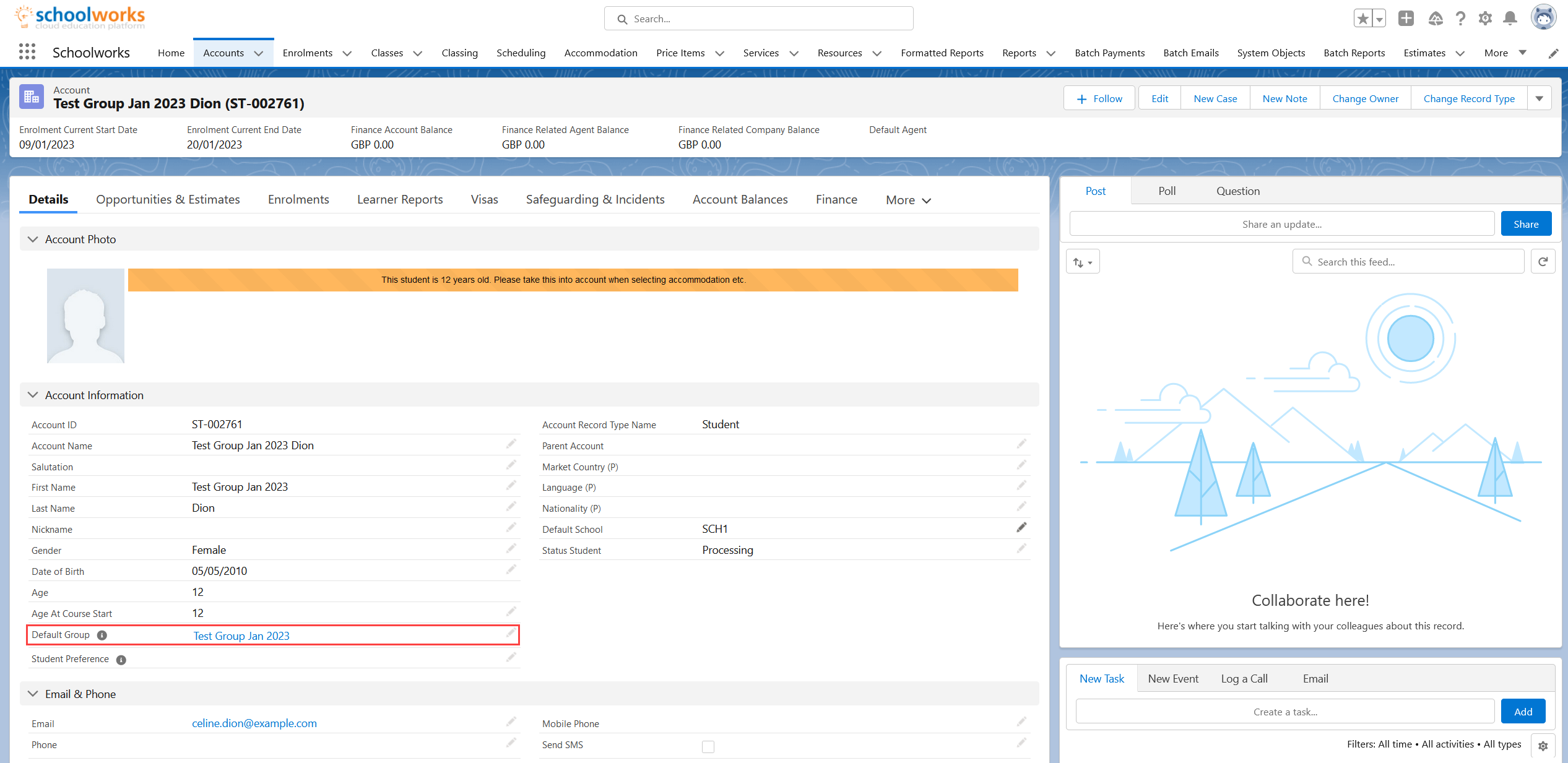Screen dimensions: 1568x763
Task: Collapse the Email & Phone section
Action: [33, 694]
